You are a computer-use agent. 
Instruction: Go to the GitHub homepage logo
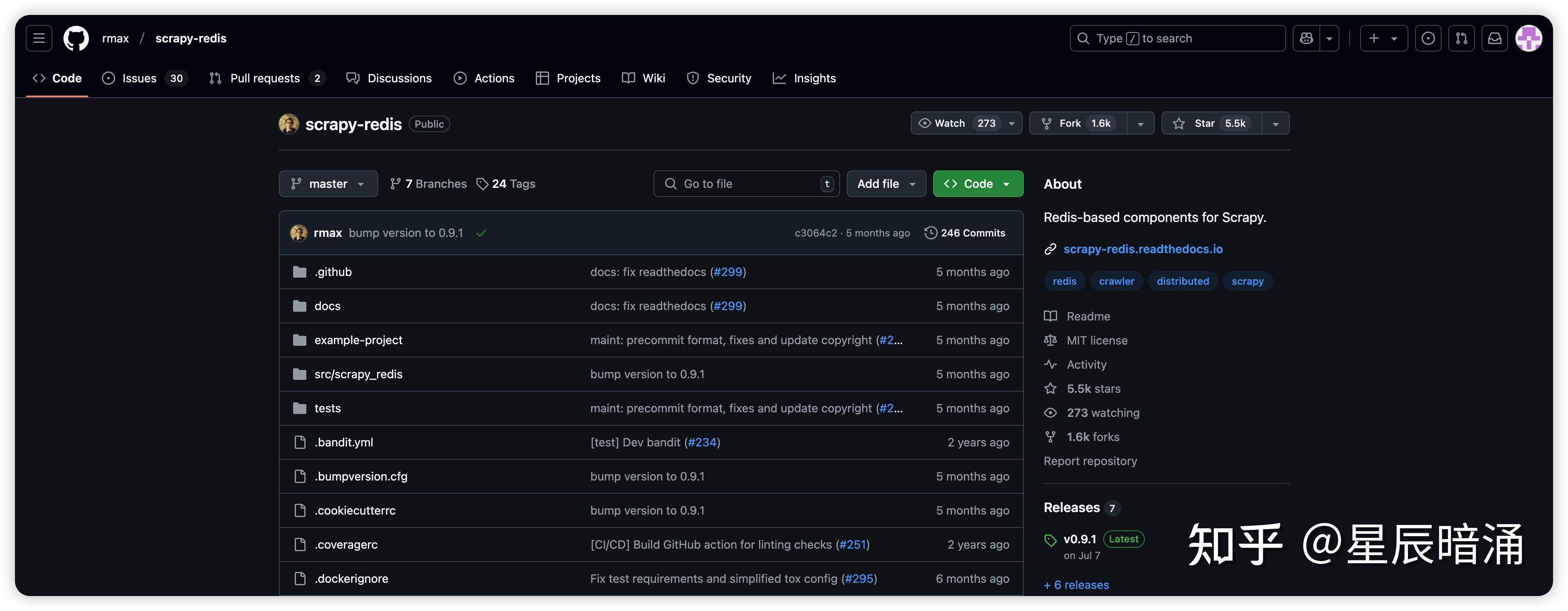click(76, 38)
